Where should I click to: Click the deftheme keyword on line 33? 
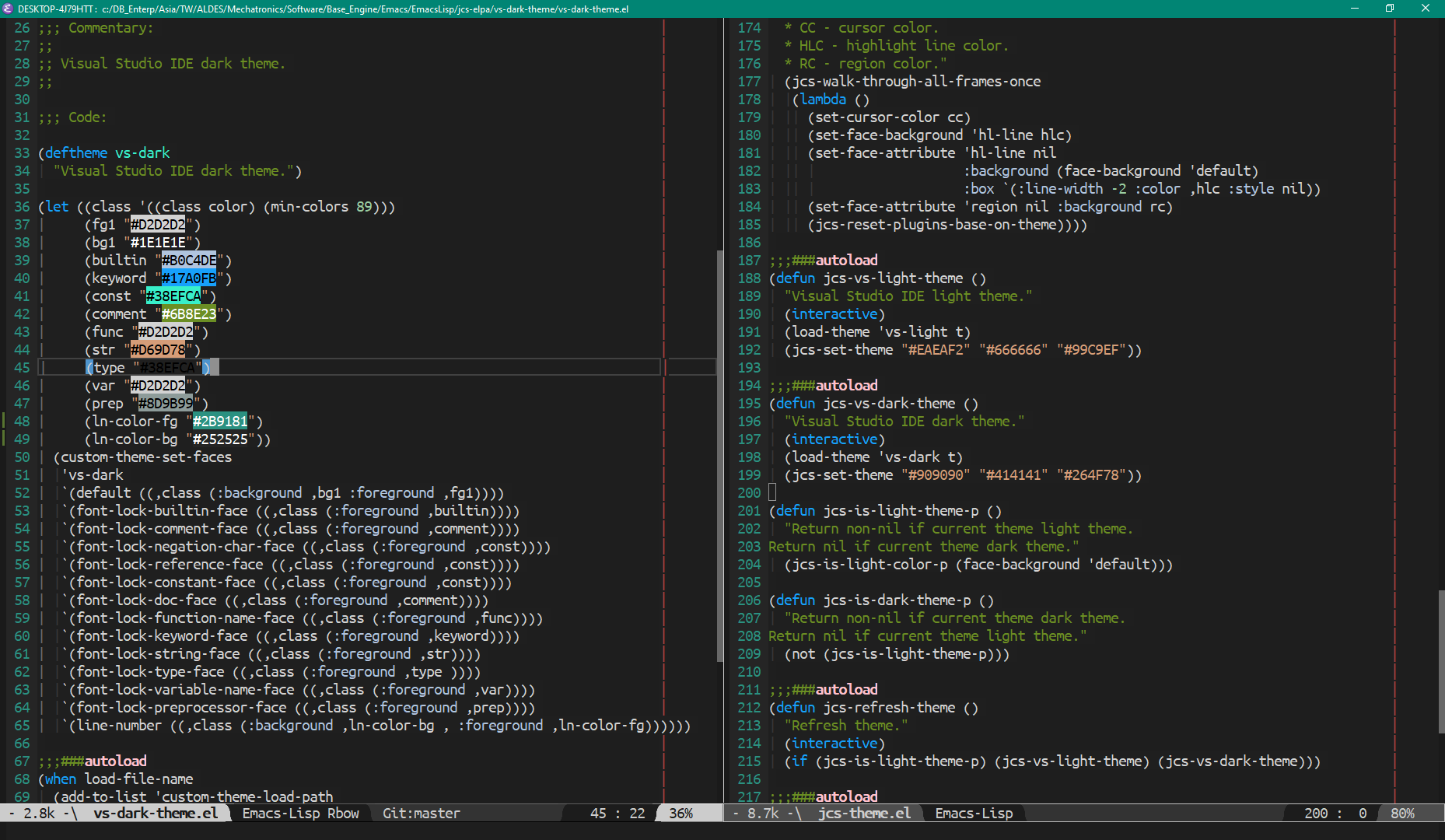76,153
